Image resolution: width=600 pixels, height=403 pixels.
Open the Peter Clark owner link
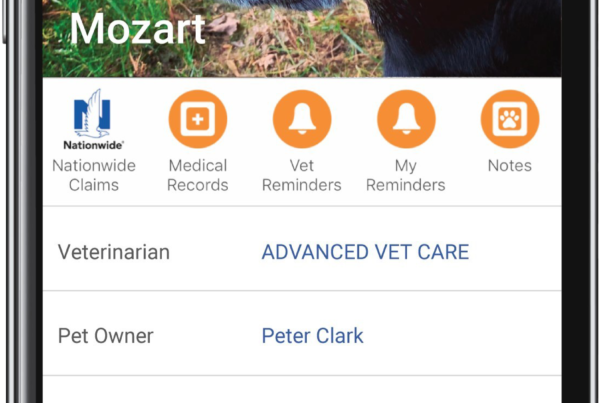313,336
